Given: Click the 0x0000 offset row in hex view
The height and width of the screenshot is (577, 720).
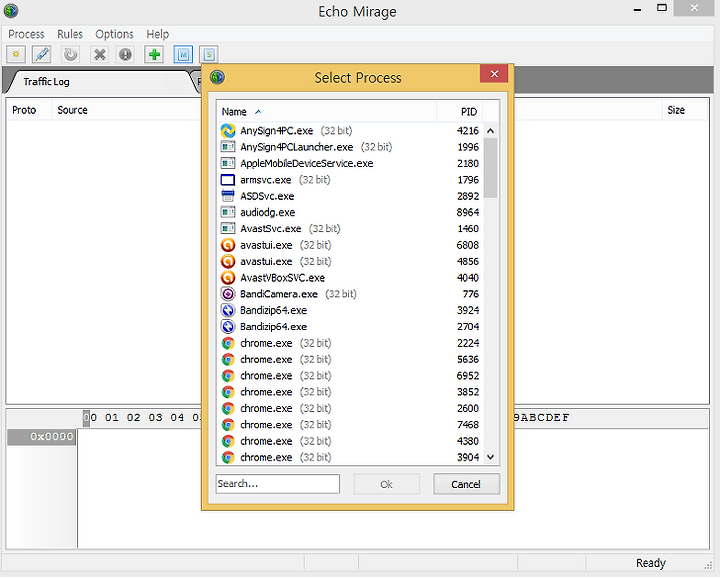Looking at the screenshot, I should coord(41,437).
